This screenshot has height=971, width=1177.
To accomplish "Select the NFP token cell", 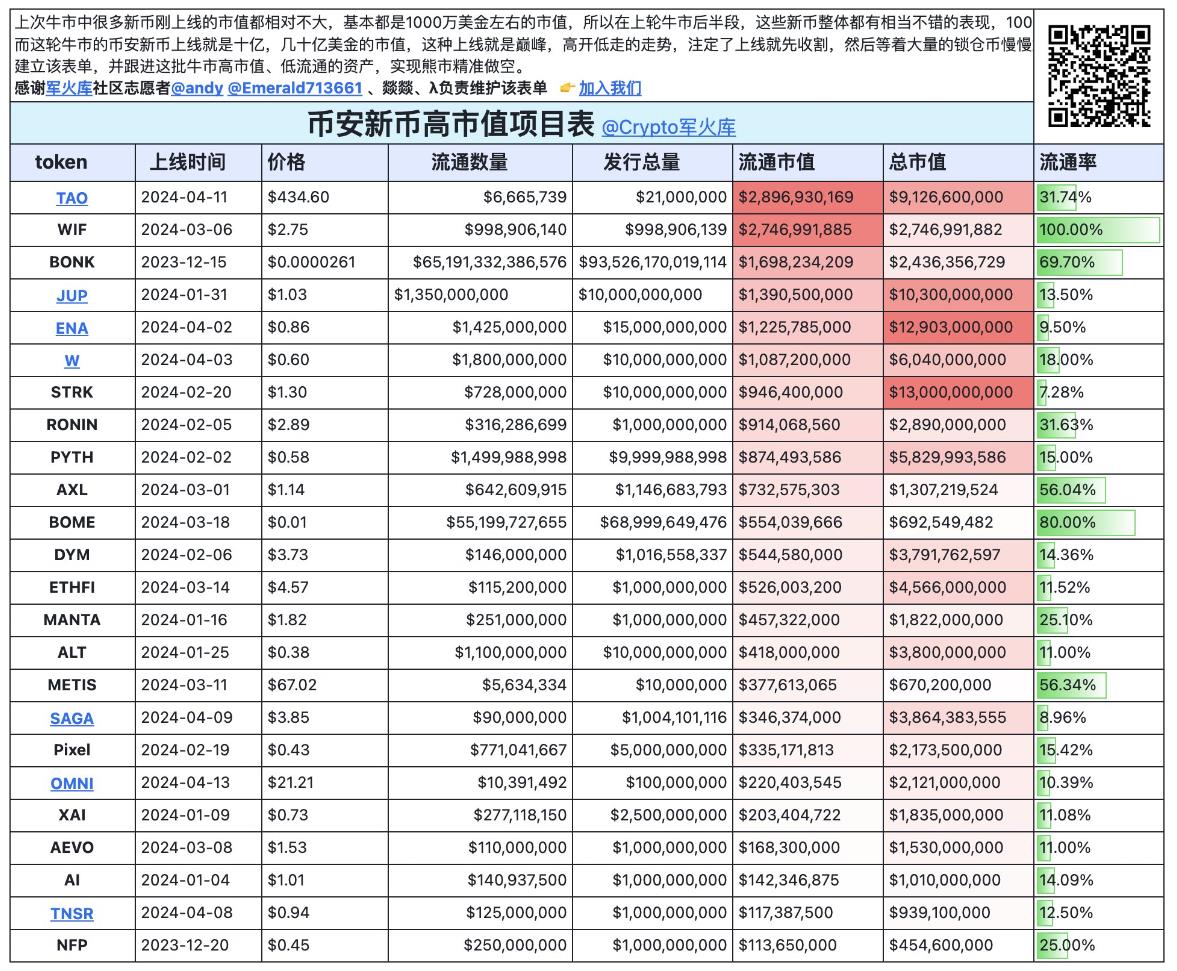I will tap(72, 945).
